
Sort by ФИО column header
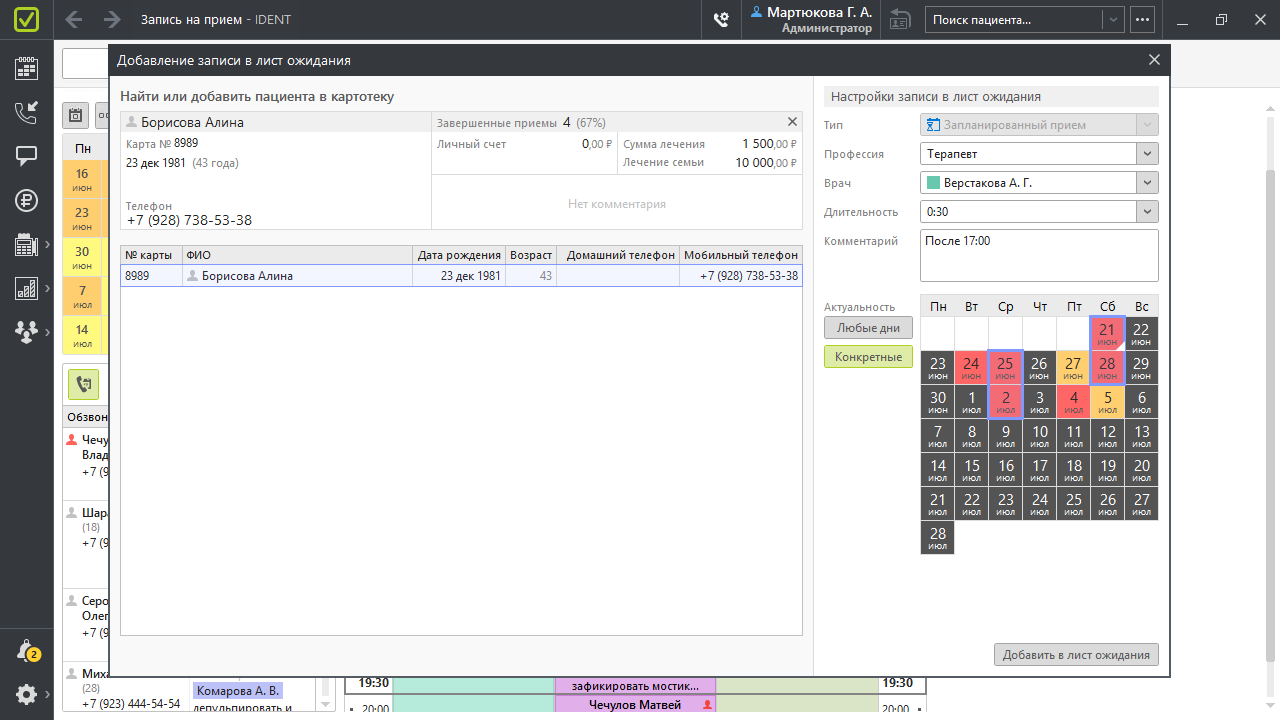pos(297,255)
